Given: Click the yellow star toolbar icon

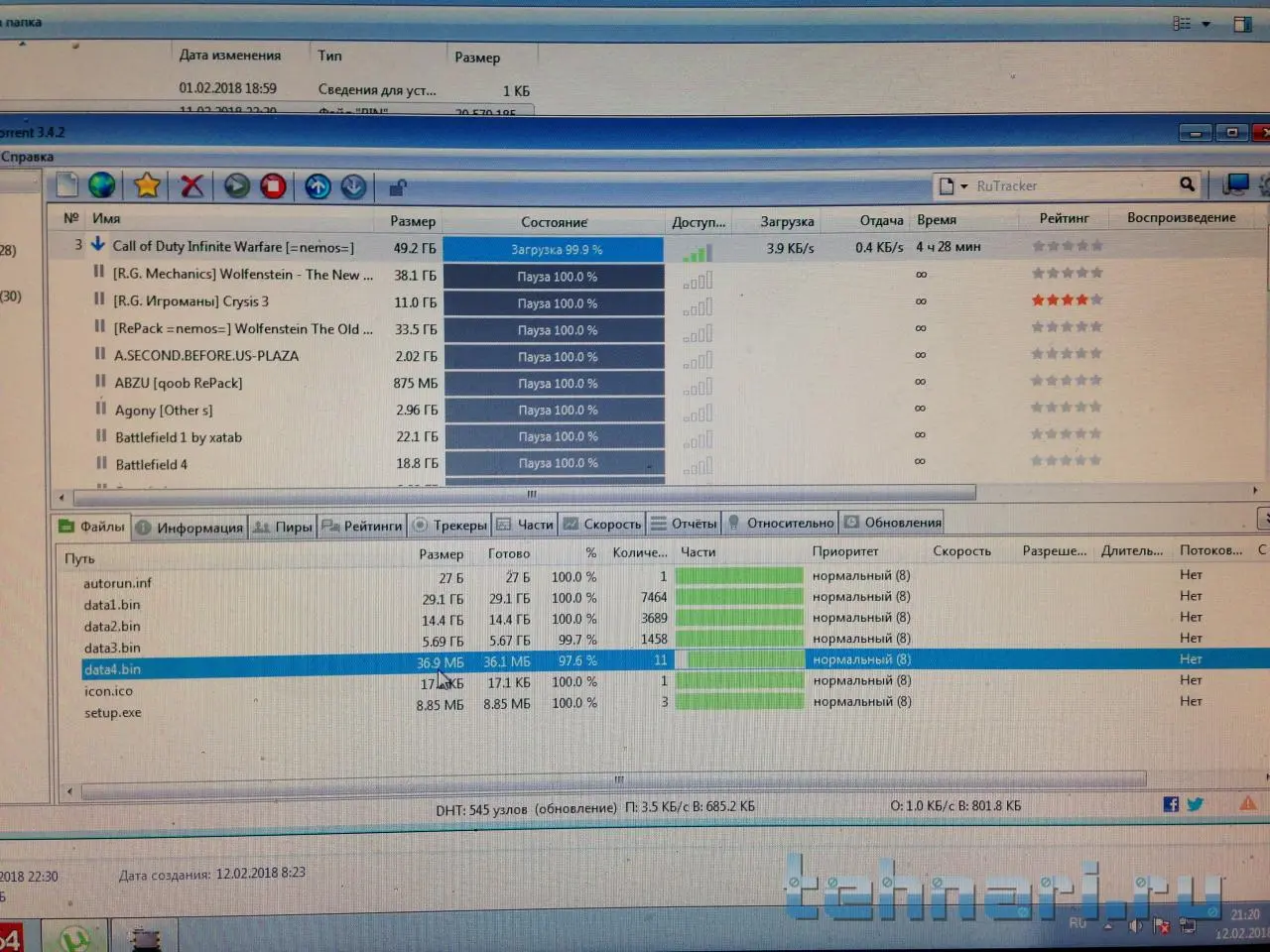Looking at the screenshot, I should pos(147,185).
